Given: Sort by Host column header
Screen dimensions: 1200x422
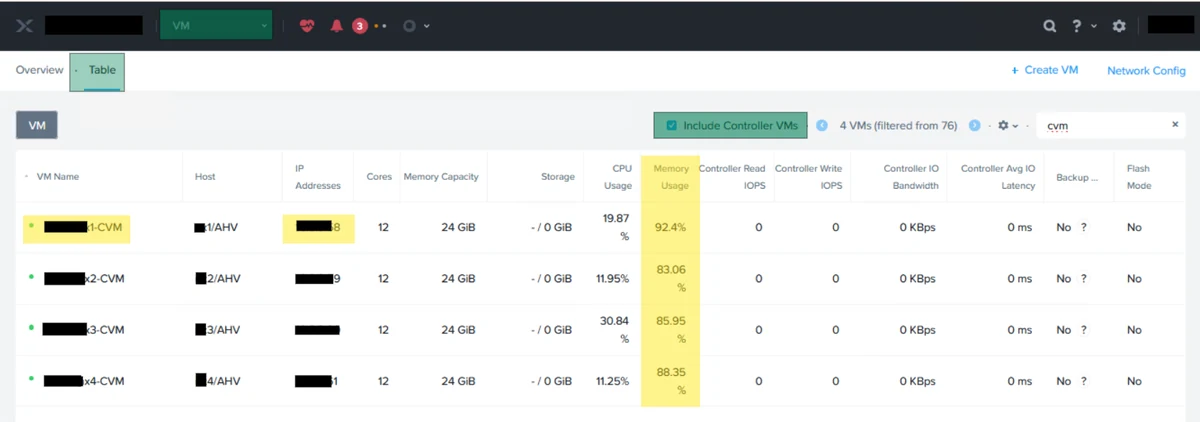Looking at the screenshot, I should (205, 177).
